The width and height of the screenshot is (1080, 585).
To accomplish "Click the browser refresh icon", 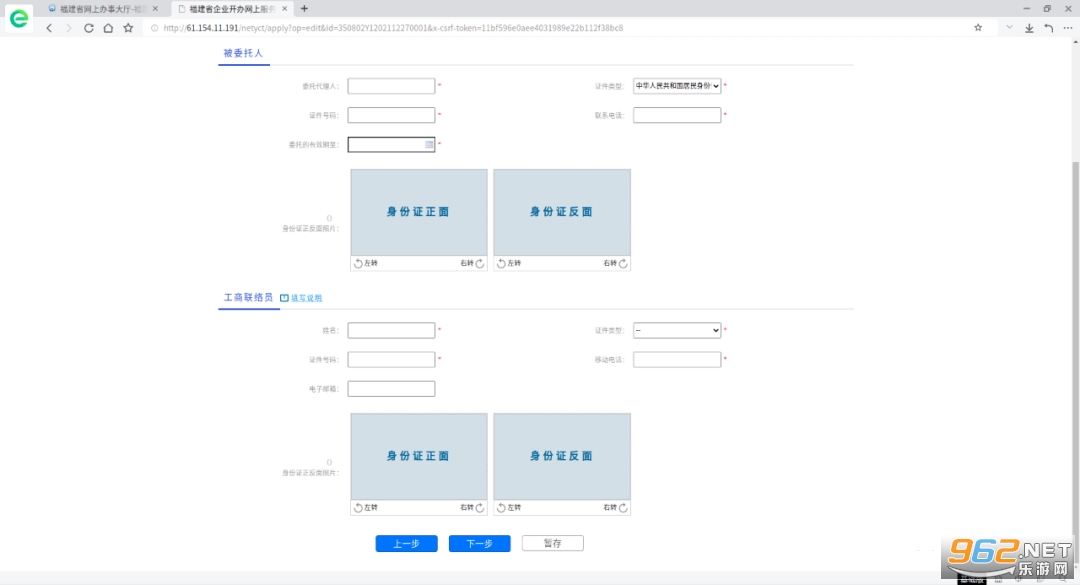I will tap(88, 28).
